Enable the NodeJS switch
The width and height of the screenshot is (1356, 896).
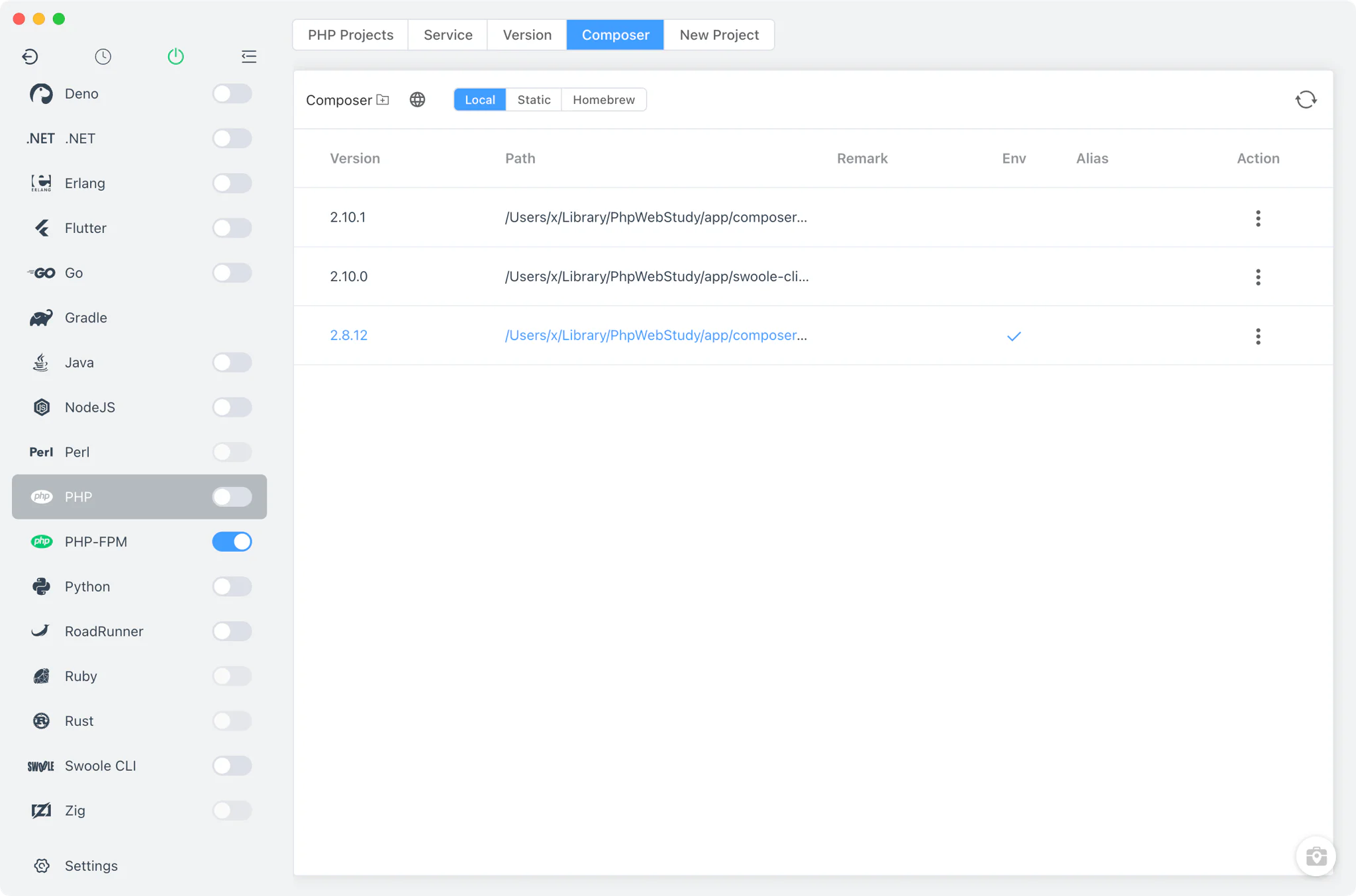tap(232, 408)
